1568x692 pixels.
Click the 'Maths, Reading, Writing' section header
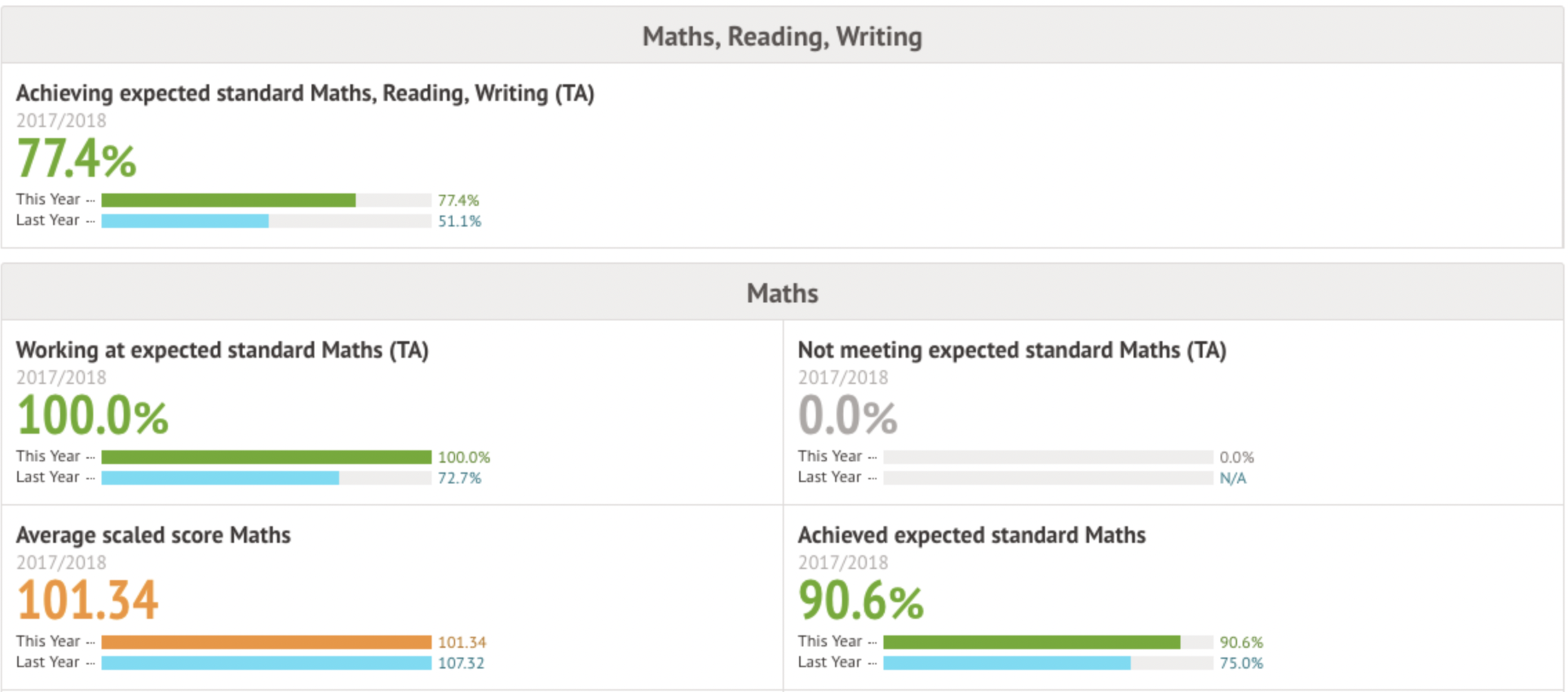782,37
